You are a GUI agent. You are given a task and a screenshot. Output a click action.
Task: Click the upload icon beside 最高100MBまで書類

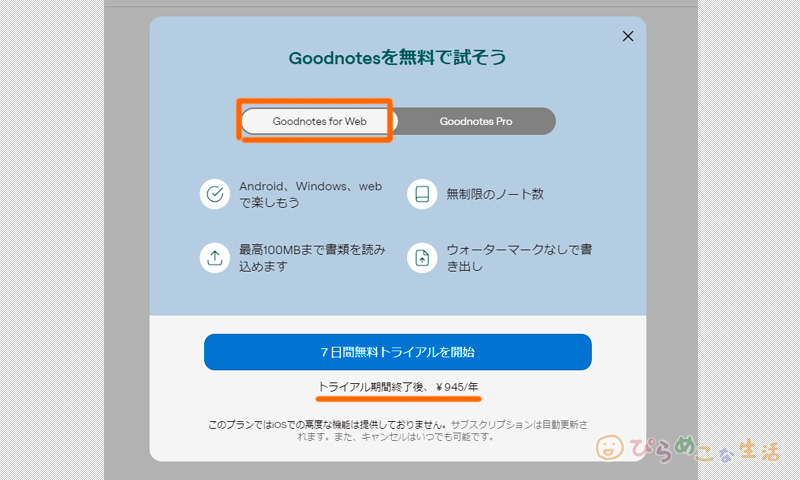pos(215,258)
